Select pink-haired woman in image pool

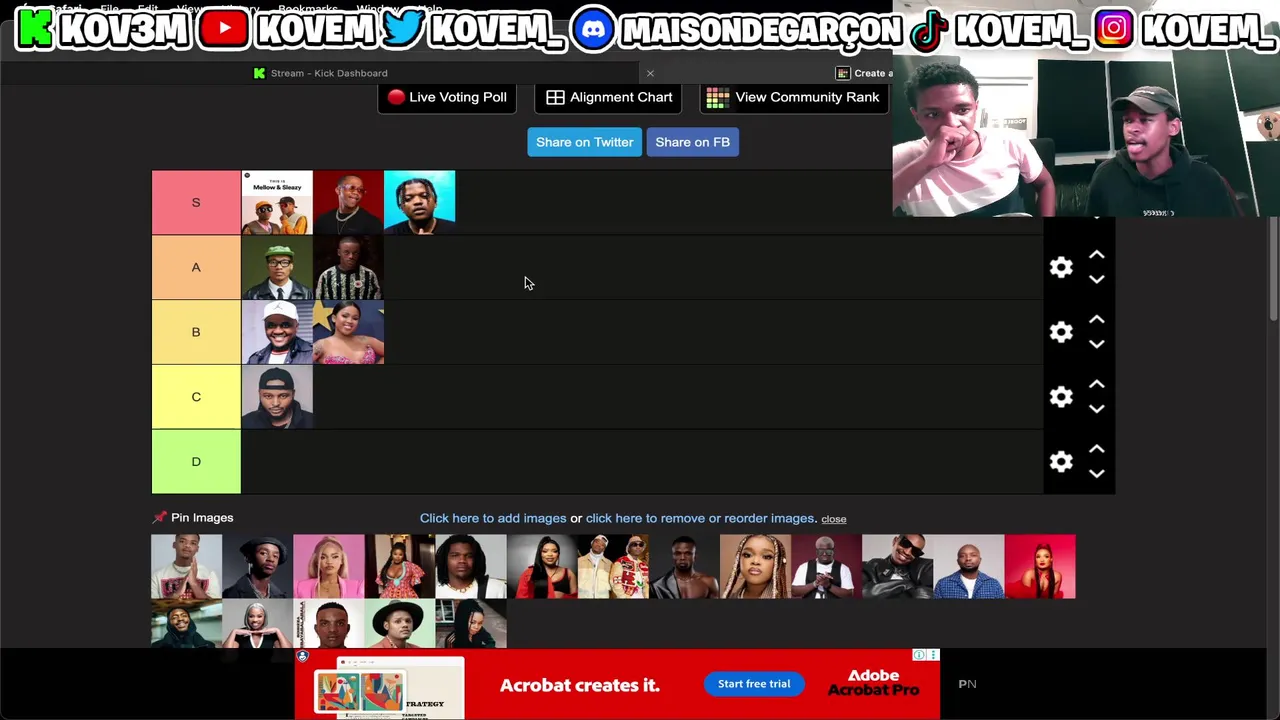click(x=329, y=566)
